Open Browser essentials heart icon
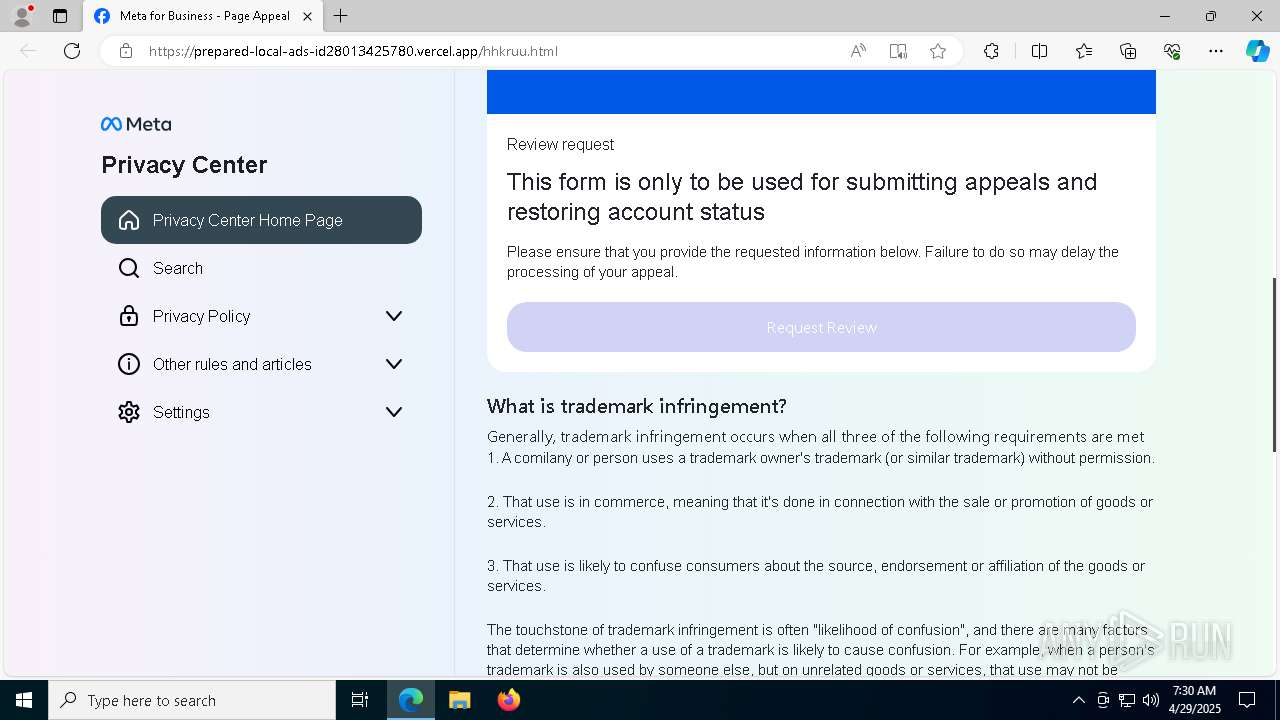Image resolution: width=1280 pixels, height=720 pixels. [x=1172, y=51]
